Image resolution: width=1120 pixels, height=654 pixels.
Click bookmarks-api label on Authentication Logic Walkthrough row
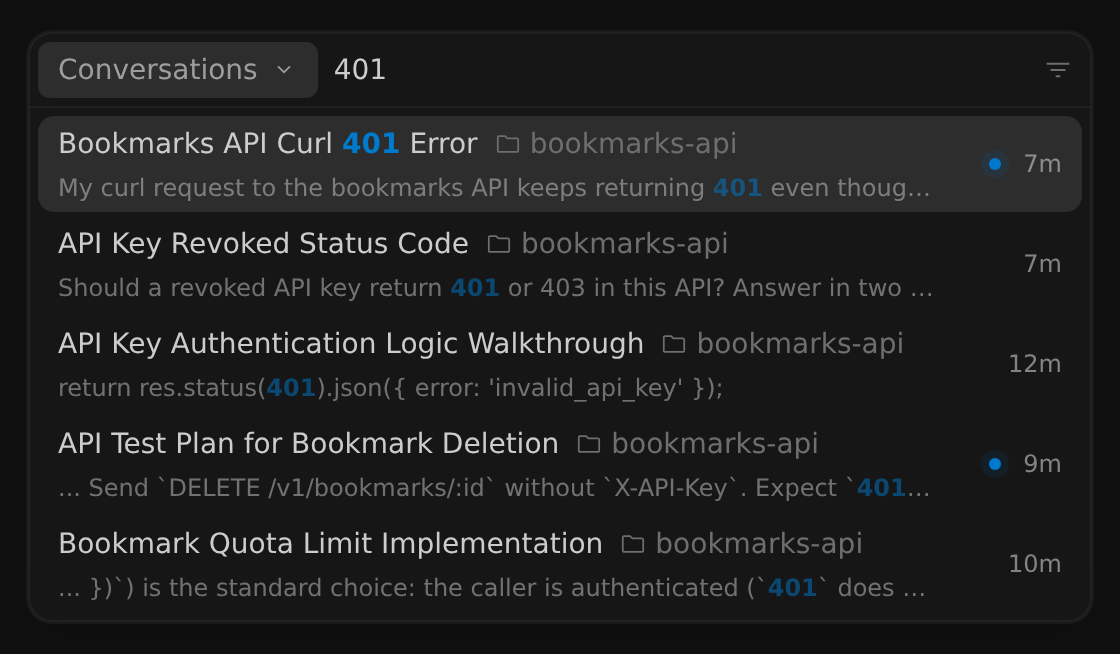(800, 343)
